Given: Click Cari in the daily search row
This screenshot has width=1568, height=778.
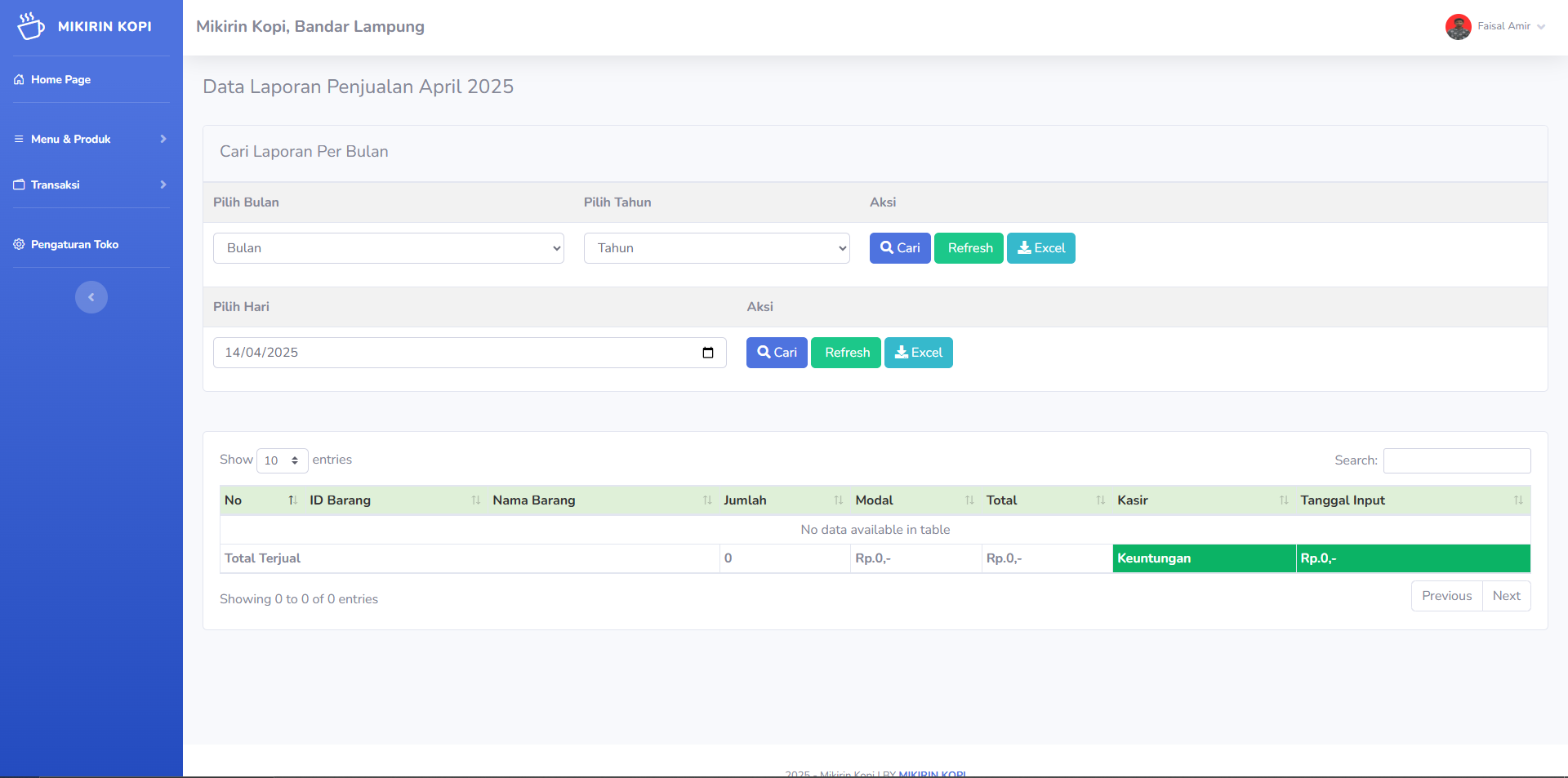Looking at the screenshot, I should tap(777, 353).
